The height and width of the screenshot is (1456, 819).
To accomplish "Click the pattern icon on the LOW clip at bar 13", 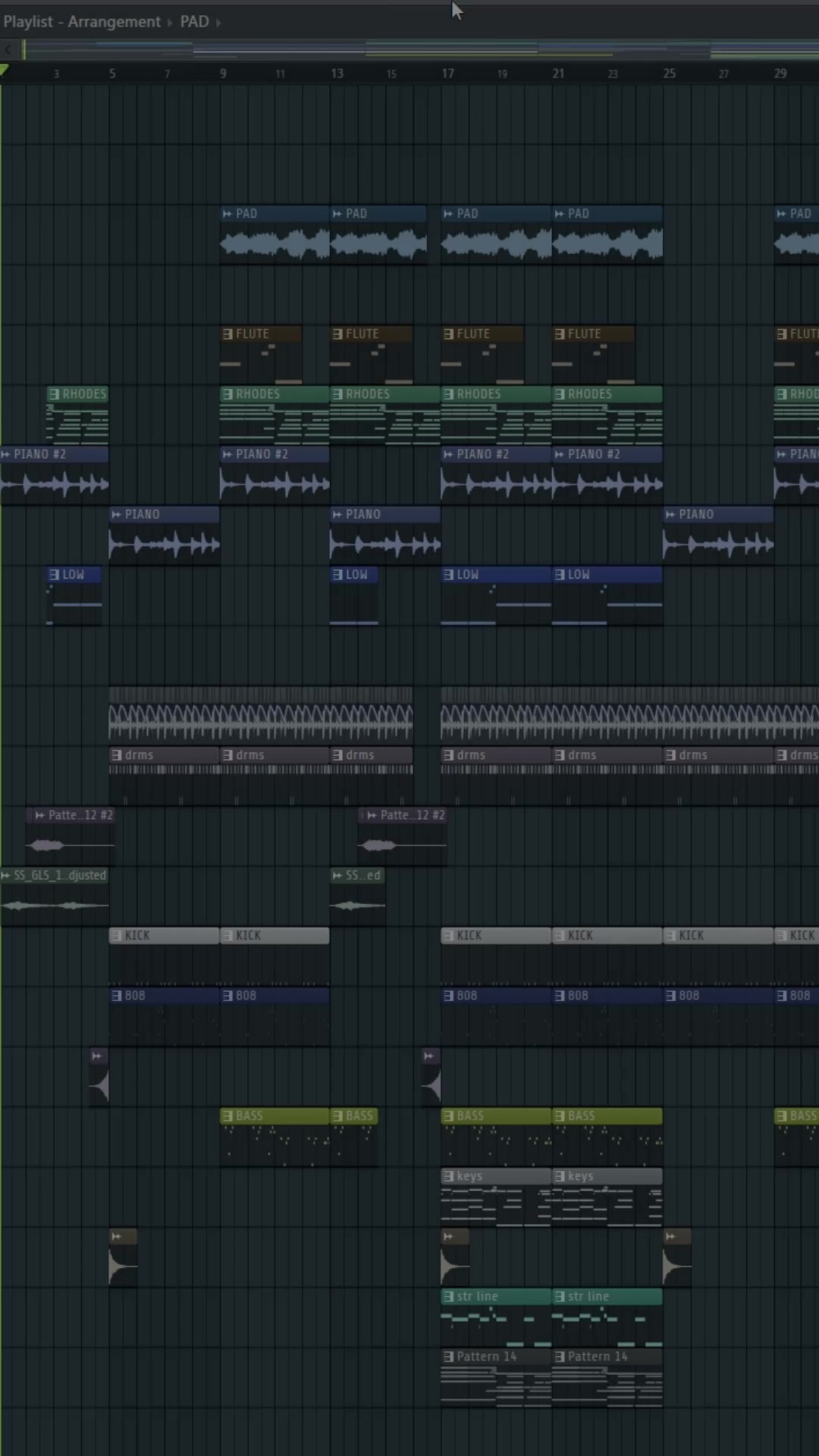I will coord(337,575).
